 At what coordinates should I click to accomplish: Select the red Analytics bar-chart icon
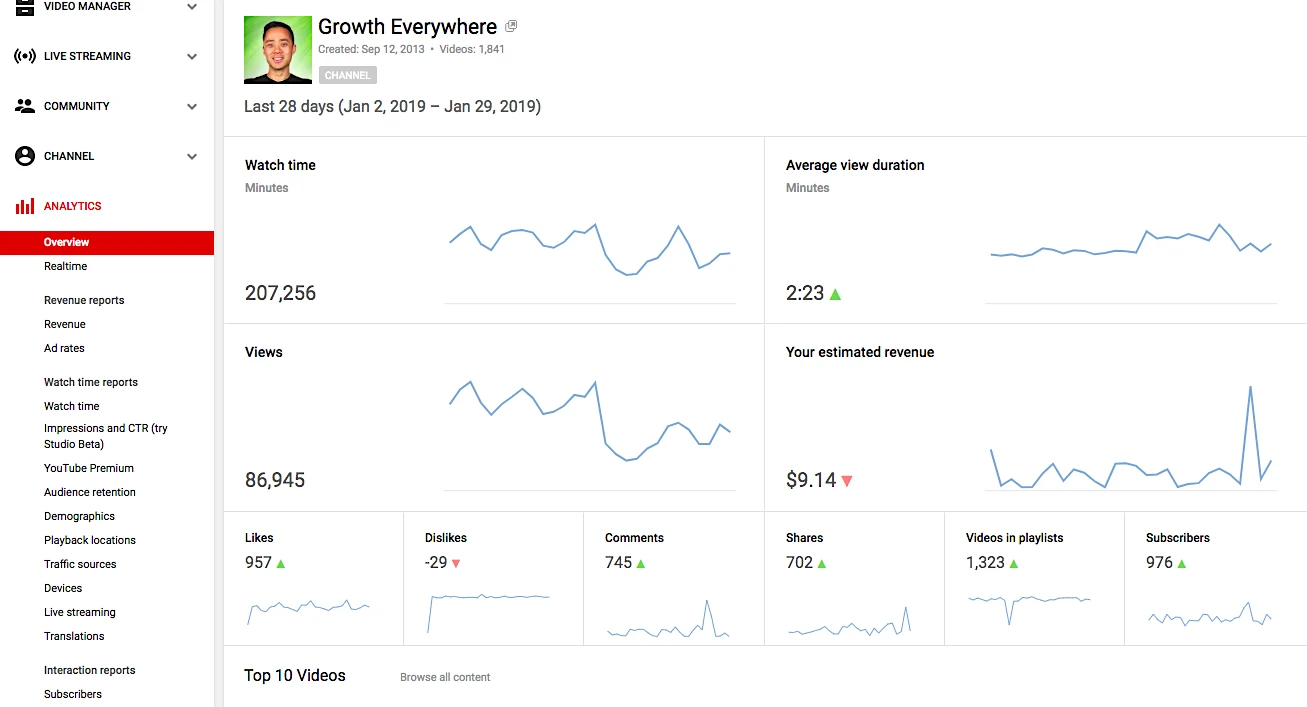(x=26, y=205)
